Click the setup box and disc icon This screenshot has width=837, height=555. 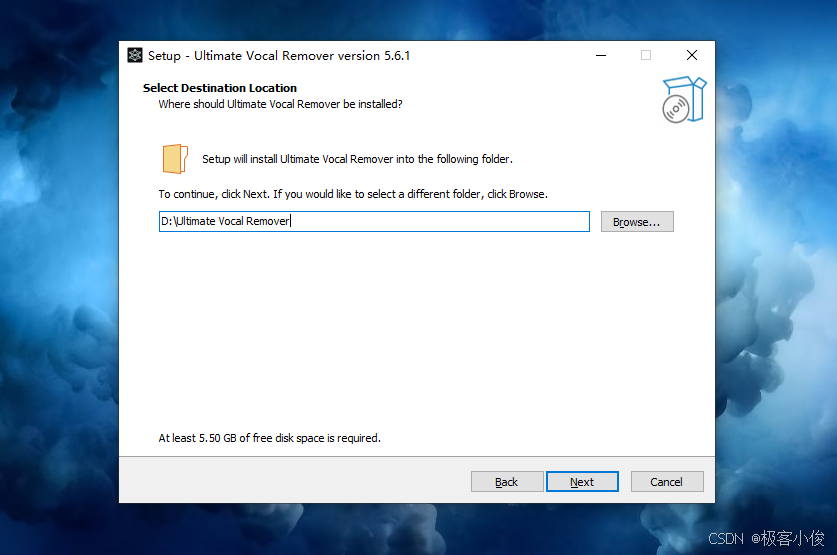tap(684, 99)
